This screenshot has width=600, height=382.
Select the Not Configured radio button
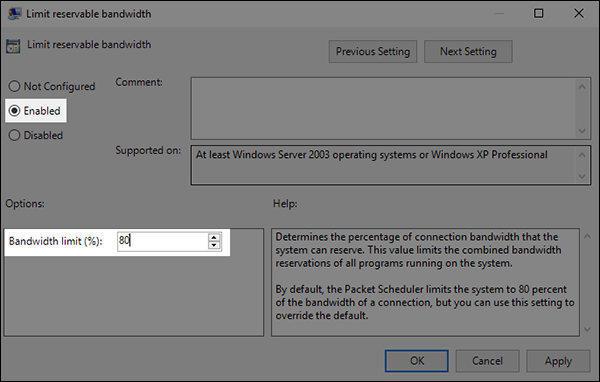click(14, 86)
